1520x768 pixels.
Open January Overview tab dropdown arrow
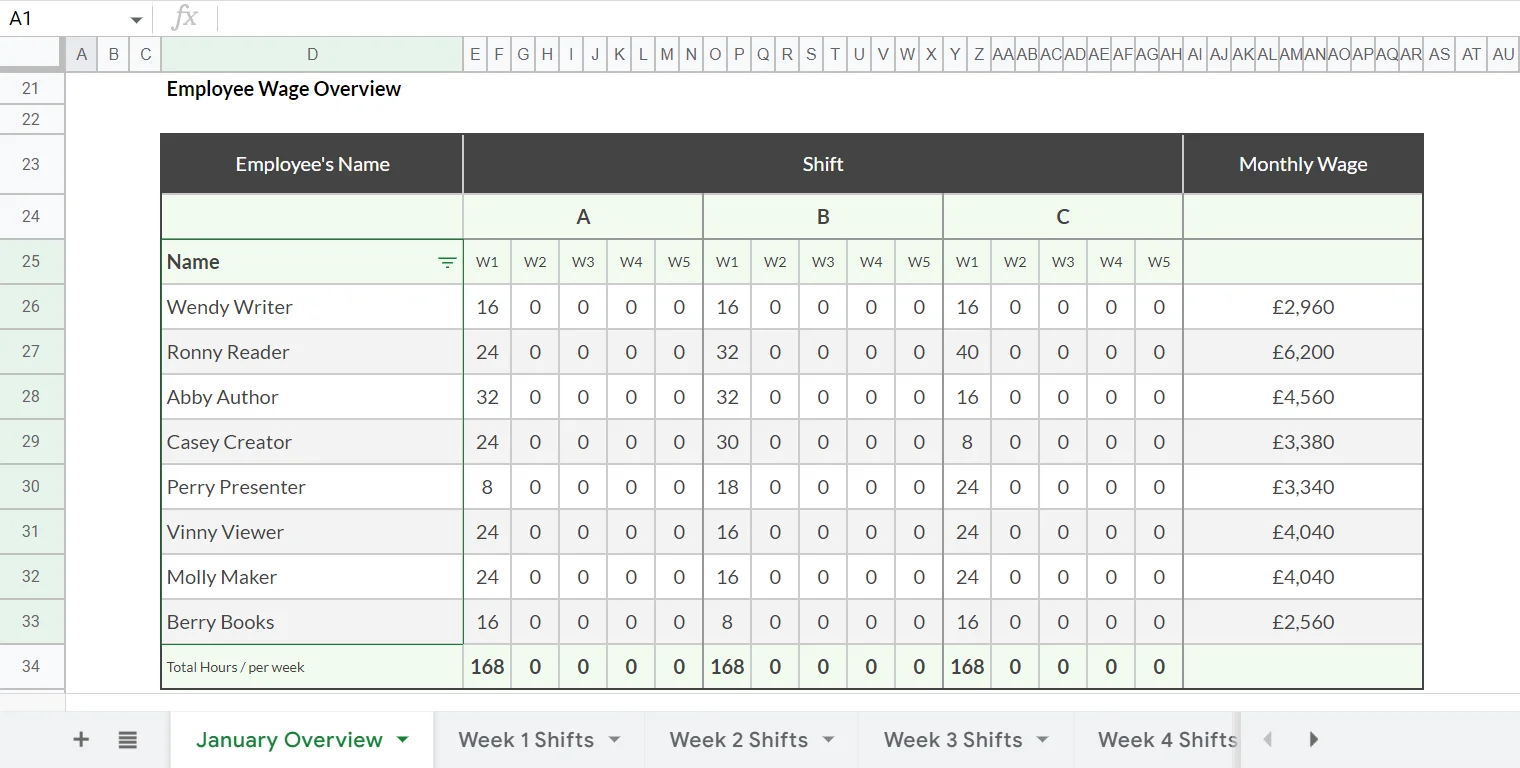click(403, 740)
